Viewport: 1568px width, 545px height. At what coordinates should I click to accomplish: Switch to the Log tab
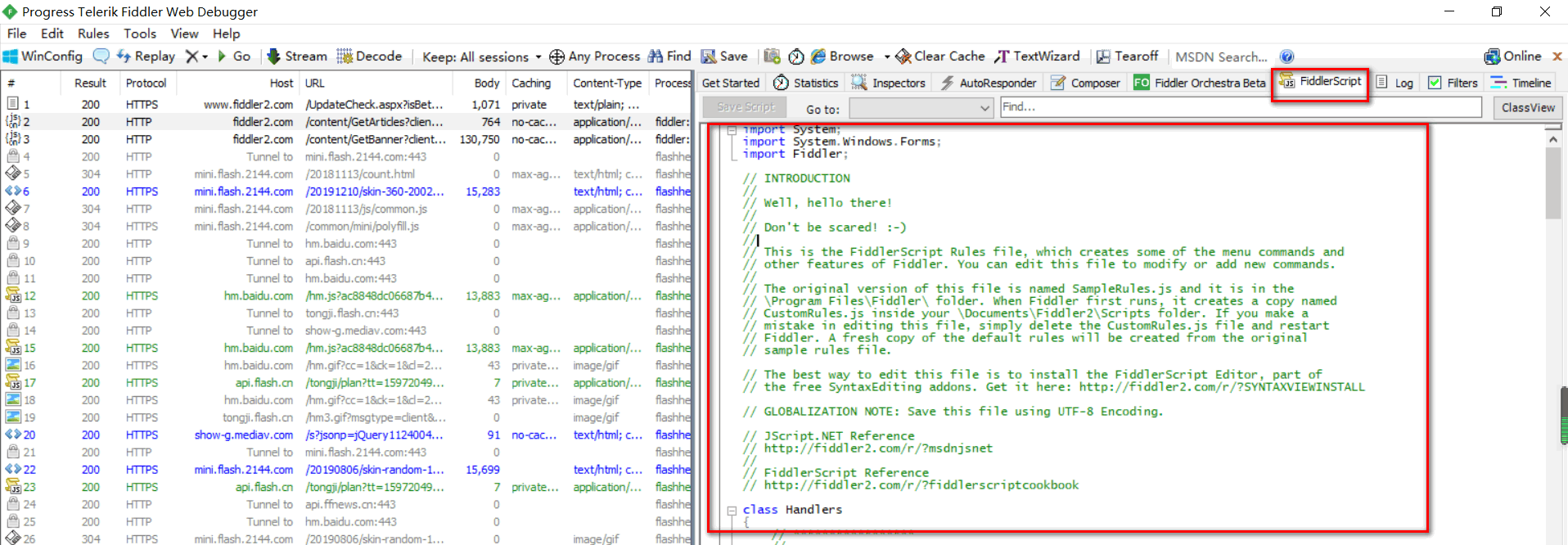pyautogui.click(x=1395, y=83)
